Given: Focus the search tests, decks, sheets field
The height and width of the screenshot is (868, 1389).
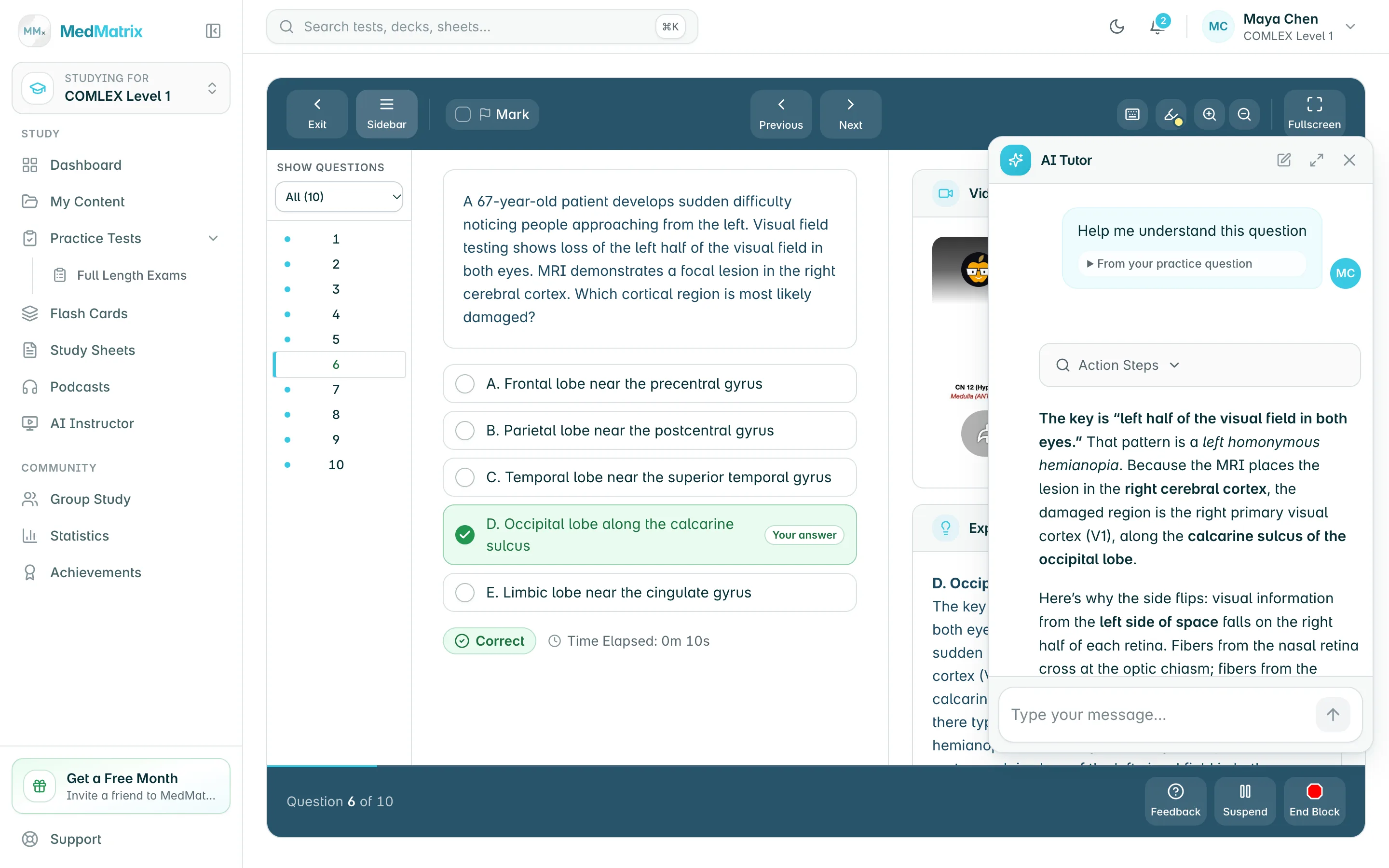Looking at the screenshot, I should pyautogui.click(x=481, y=27).
